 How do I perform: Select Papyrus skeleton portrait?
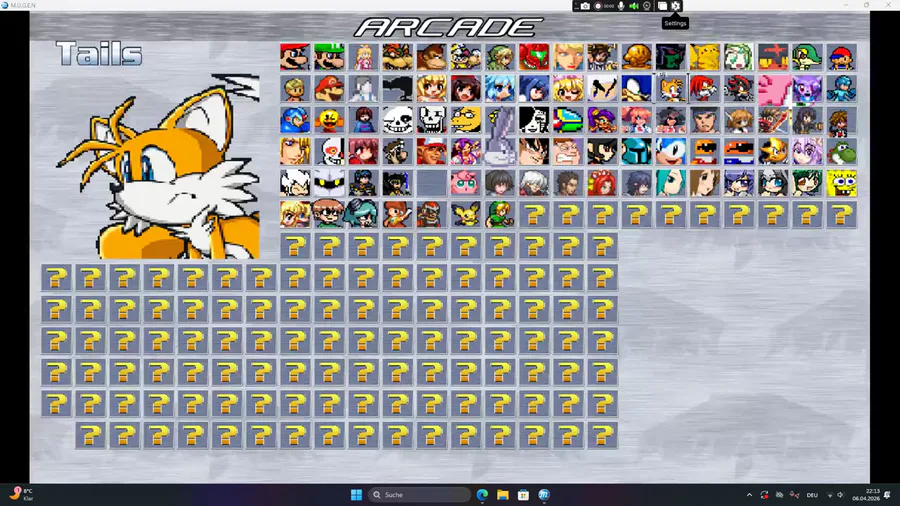point(432,120)
